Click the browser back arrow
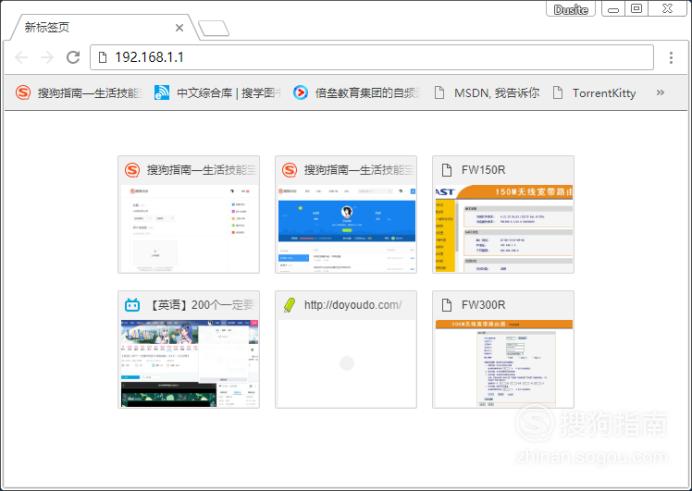 pyautogui.click(x=21, y=57)
